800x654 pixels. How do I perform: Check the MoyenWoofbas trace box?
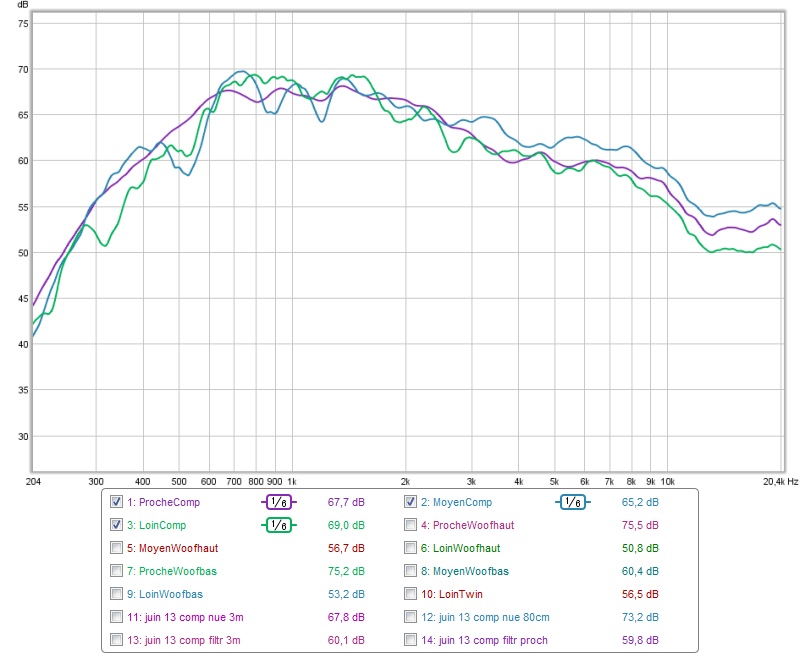(x=411, y=571)
